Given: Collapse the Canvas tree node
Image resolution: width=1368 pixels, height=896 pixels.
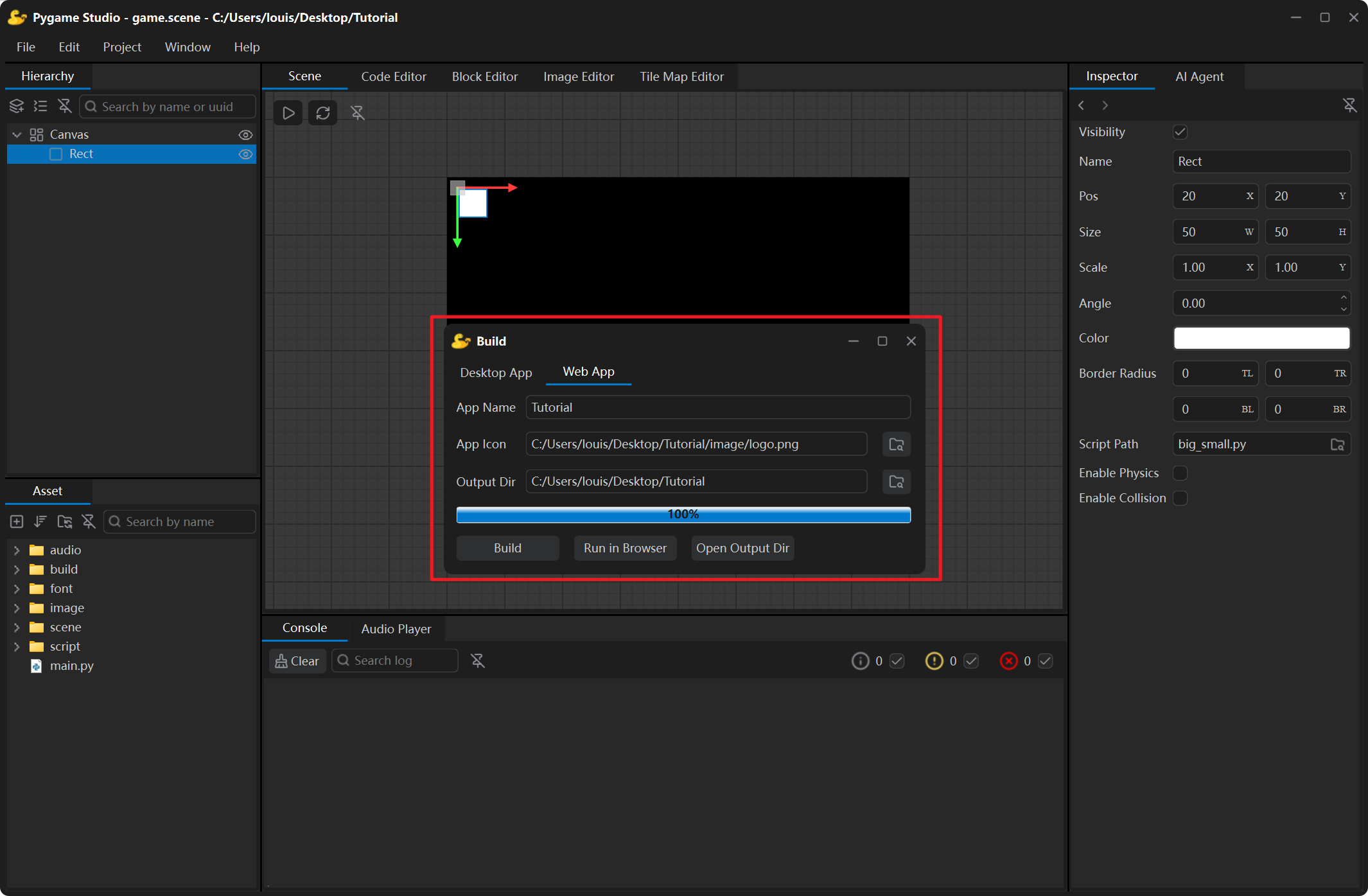Looking at the screenshot, I should 17,134.
